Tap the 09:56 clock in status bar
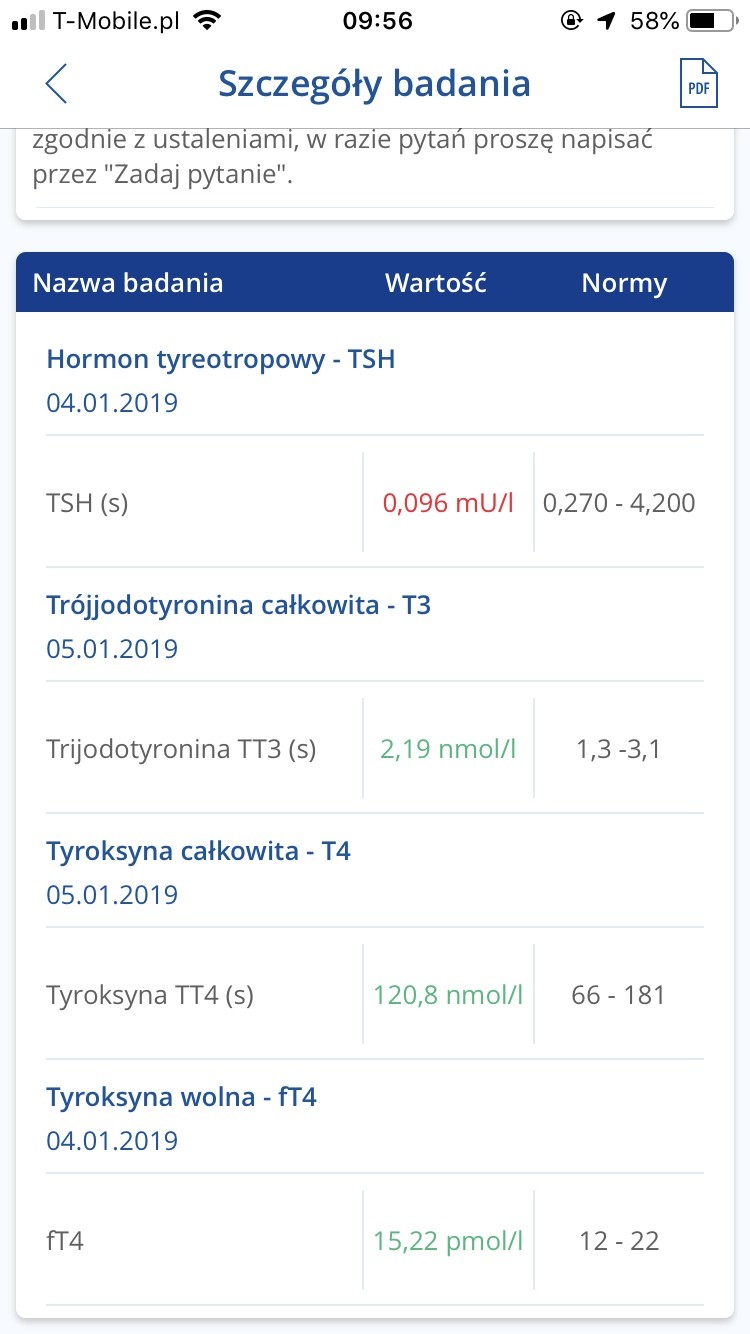This screenshot has height=1334, width=750. click(x=377, y=21)
